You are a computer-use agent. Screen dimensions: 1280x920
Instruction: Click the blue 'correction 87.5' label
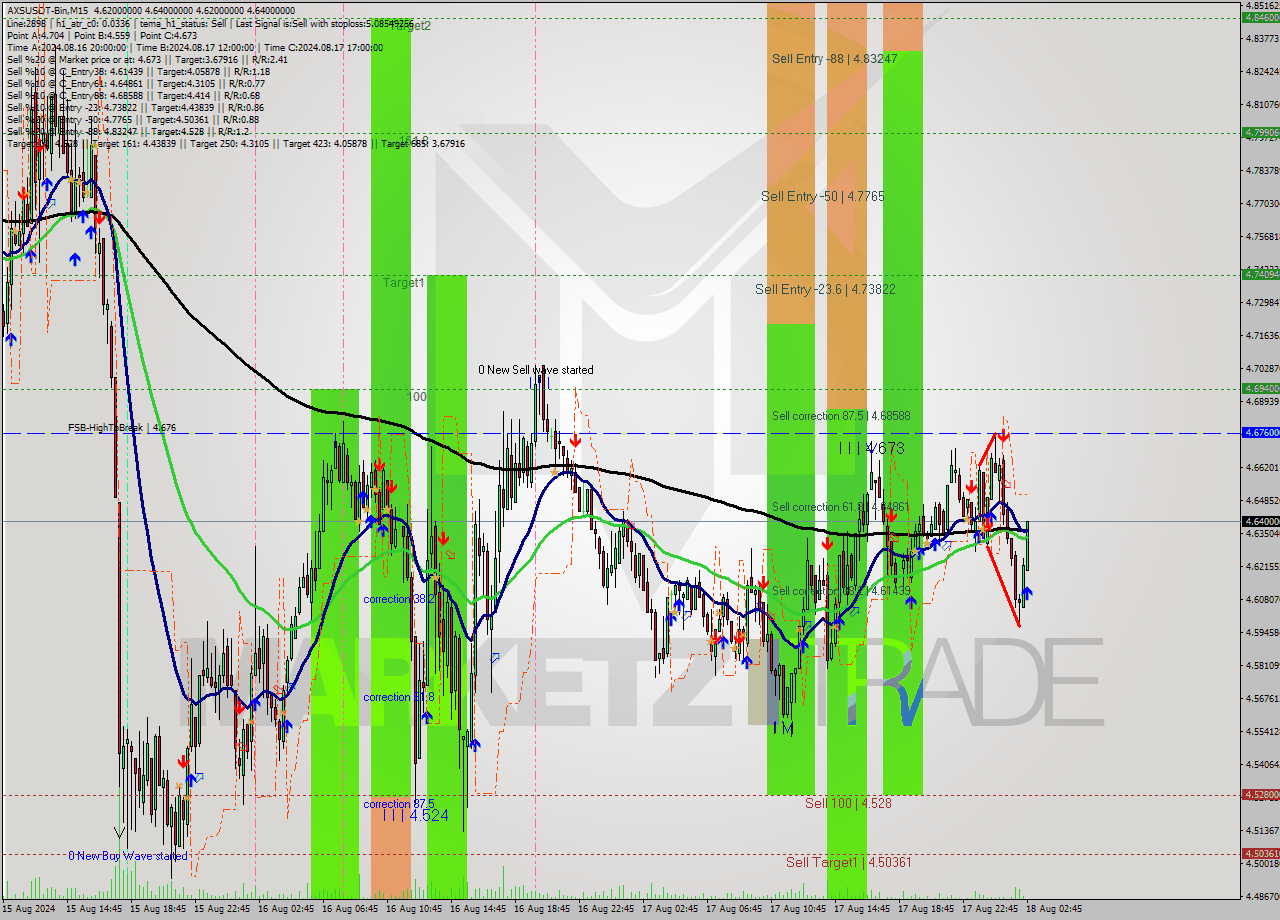point(398,804)
